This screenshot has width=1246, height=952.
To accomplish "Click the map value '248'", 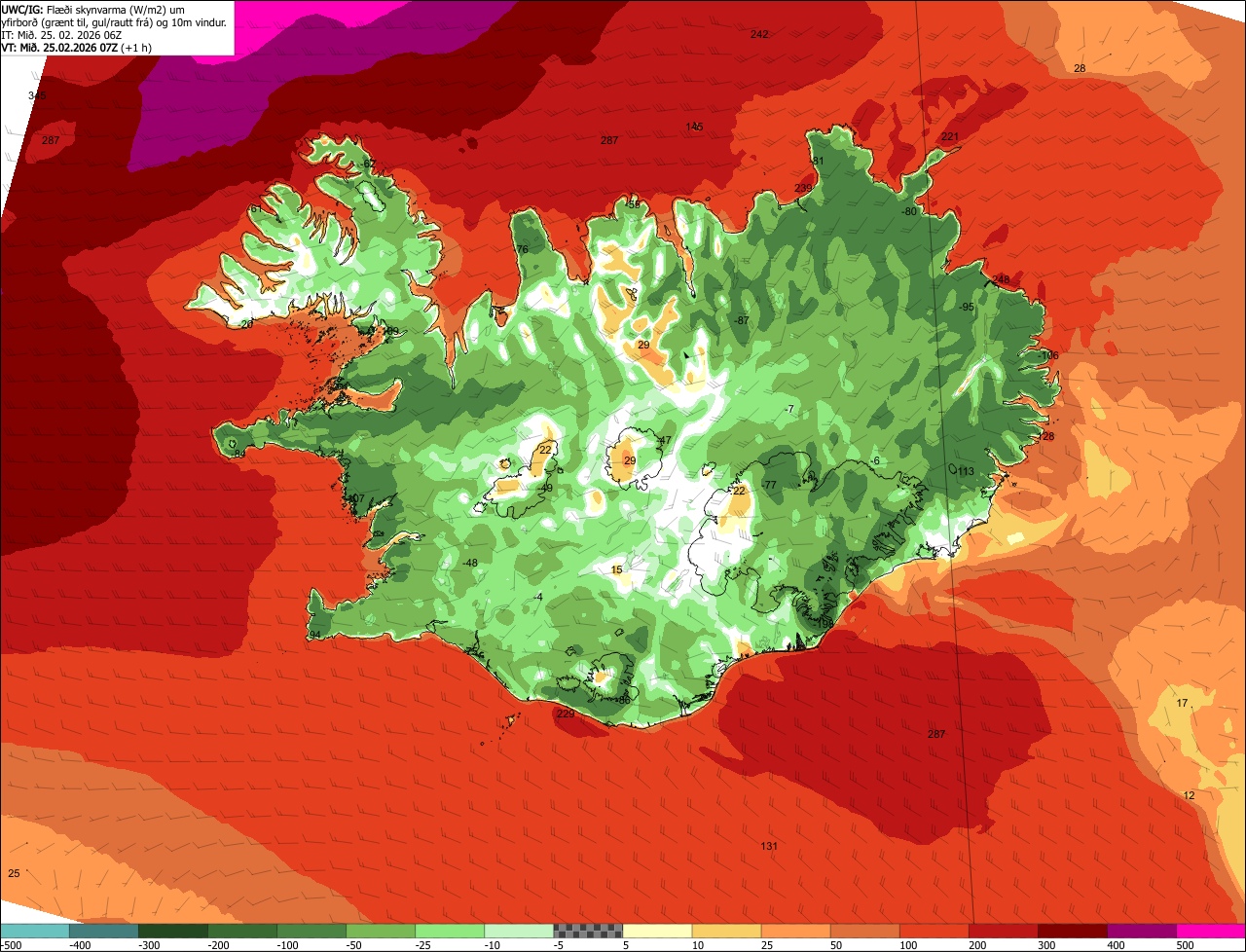I will coord(1001,279).
